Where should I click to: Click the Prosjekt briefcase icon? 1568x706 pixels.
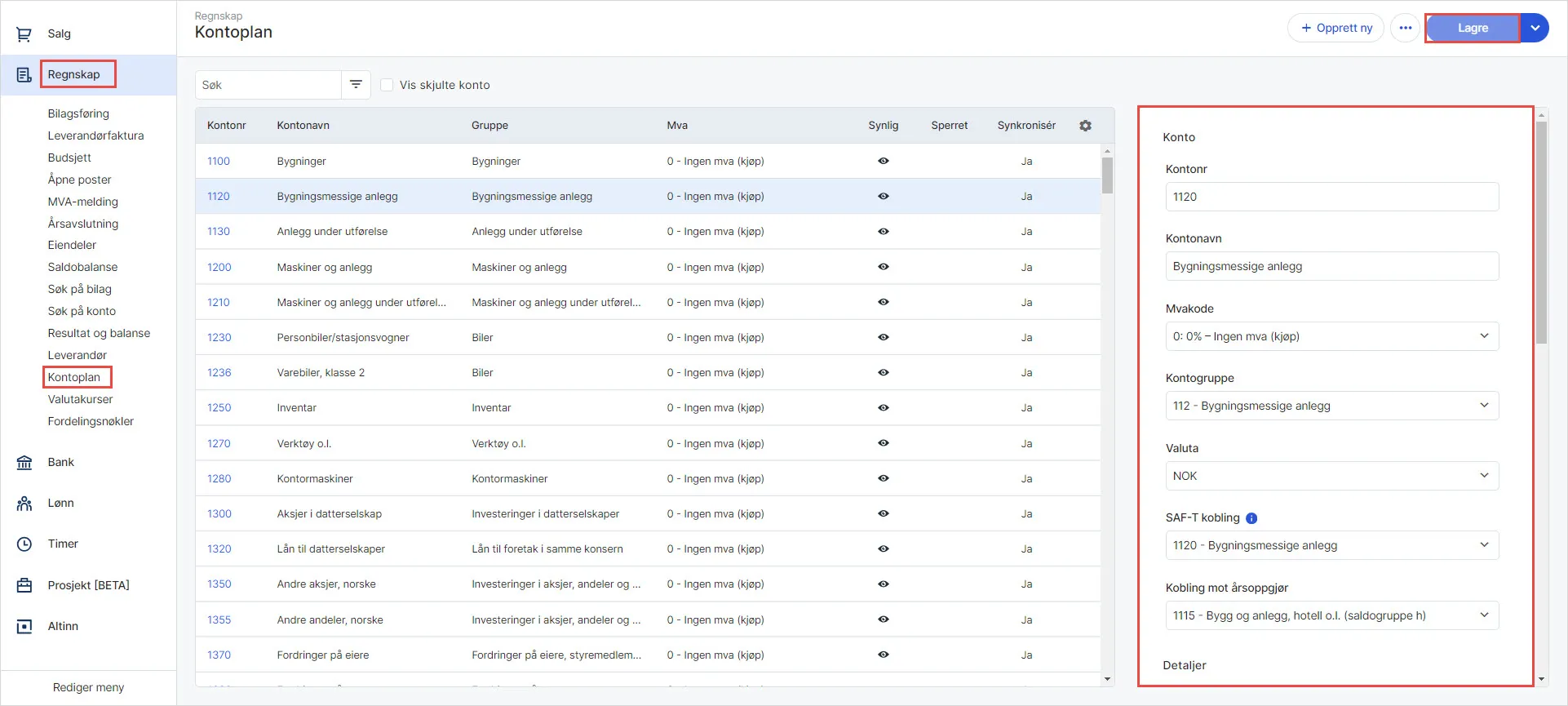pos(24,585)
